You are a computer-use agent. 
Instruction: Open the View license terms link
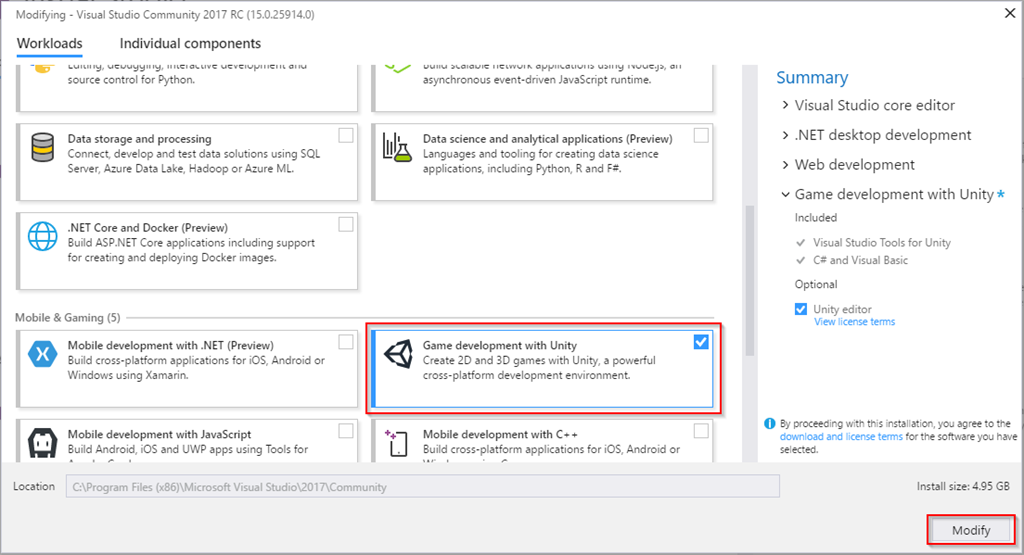click(854, 322)
